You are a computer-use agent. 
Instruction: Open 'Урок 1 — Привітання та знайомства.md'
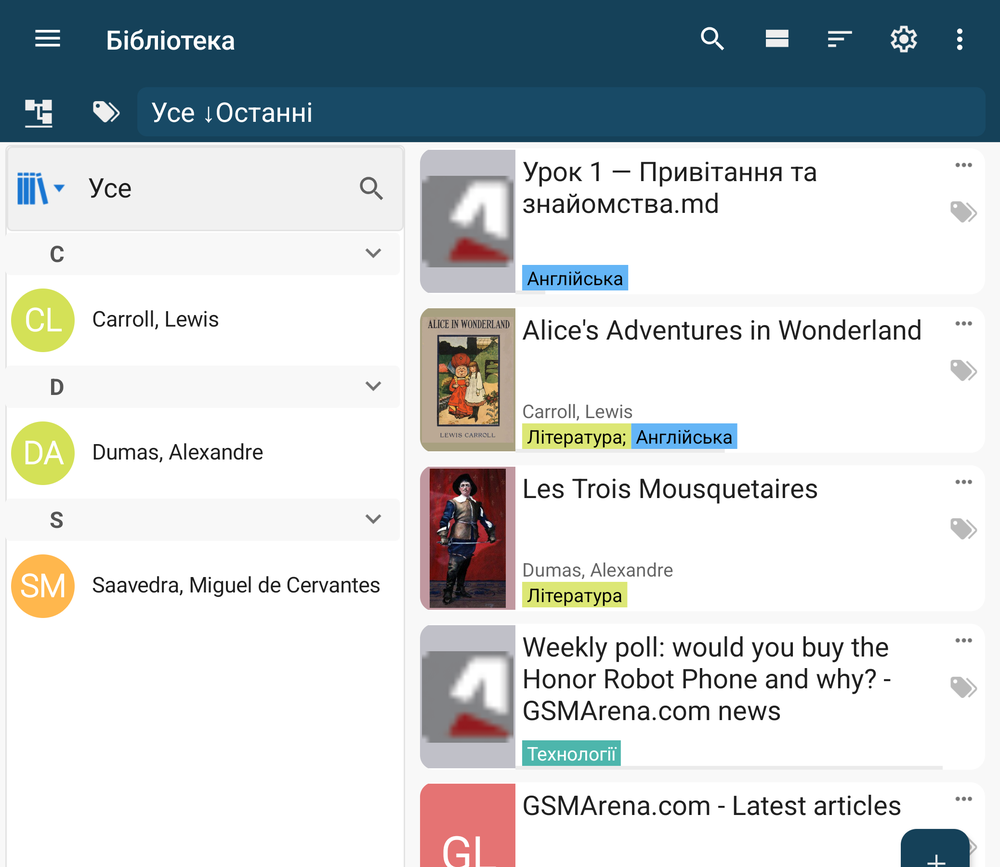click(670, 188)
